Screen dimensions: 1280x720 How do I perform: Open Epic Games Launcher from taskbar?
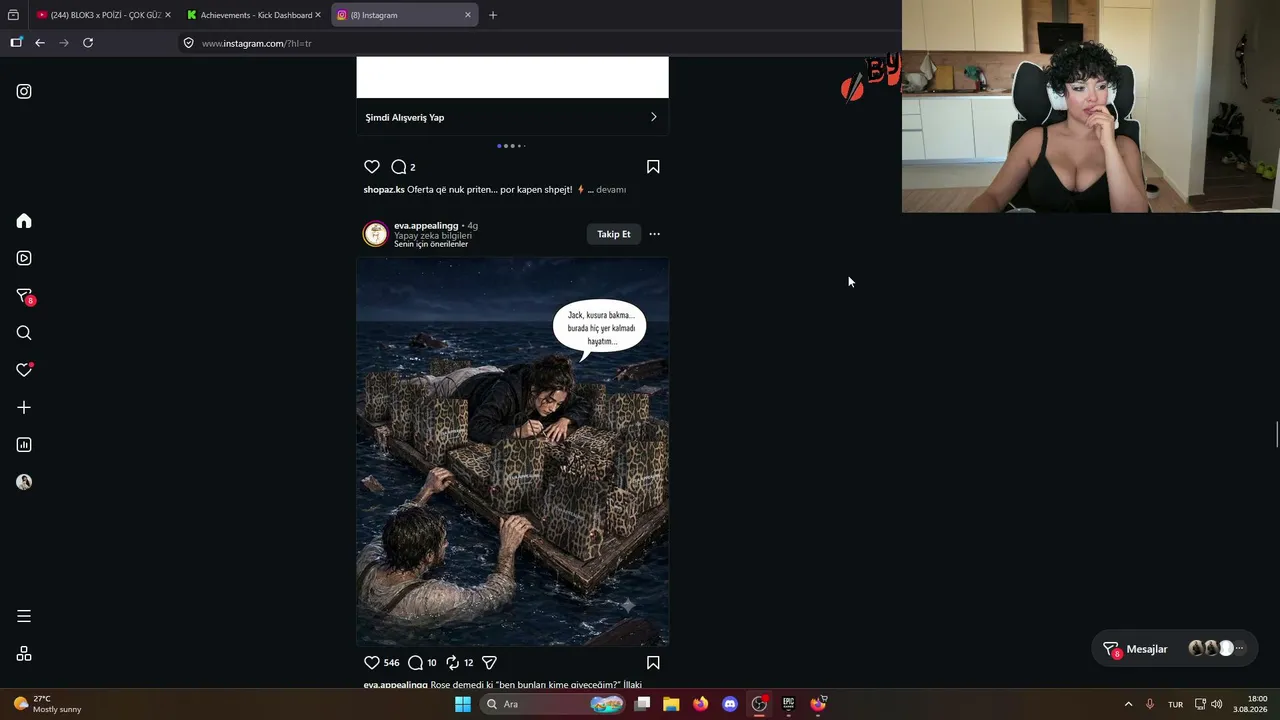pyautogui.click(x=789, y=704)
